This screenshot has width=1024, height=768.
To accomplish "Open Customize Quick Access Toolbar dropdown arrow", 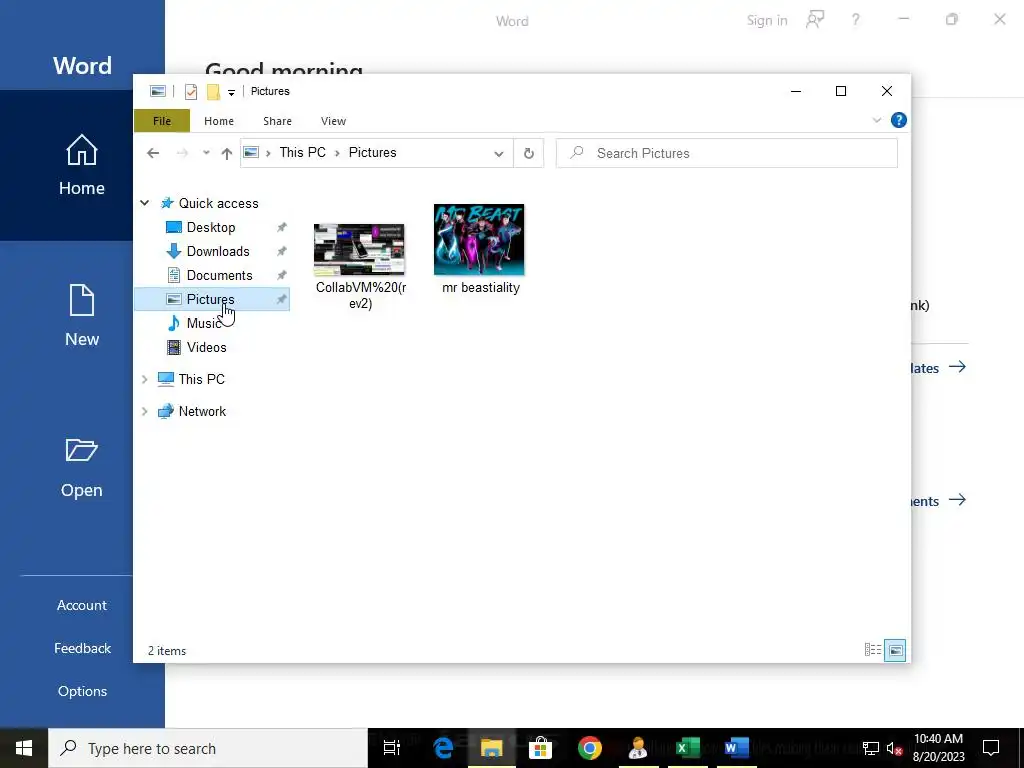I will click(231, 92).
